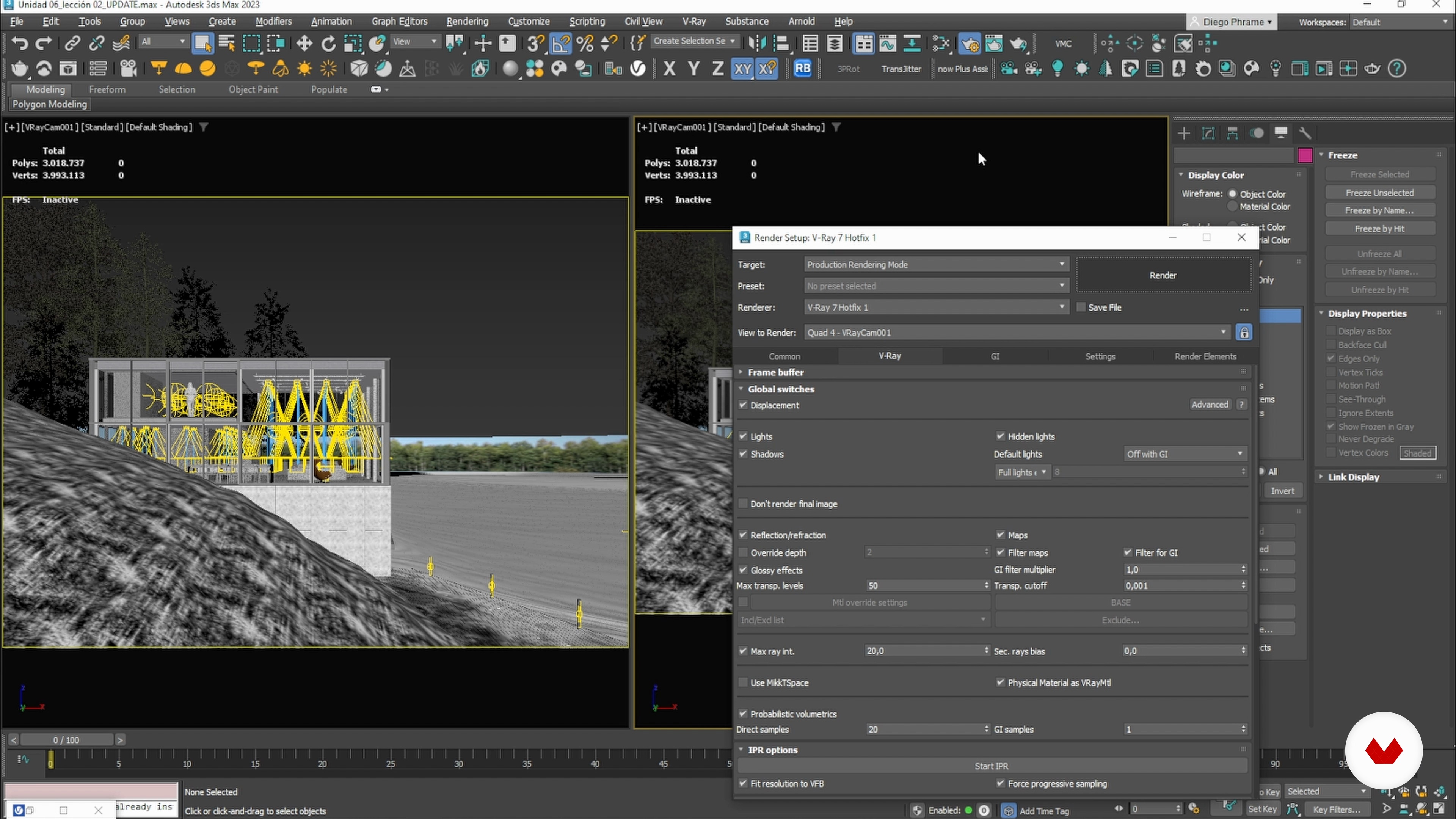Switch to the Common tab
Image resolution: width=1456 pixels, height=819 pixels.
[x=784, y=357]
